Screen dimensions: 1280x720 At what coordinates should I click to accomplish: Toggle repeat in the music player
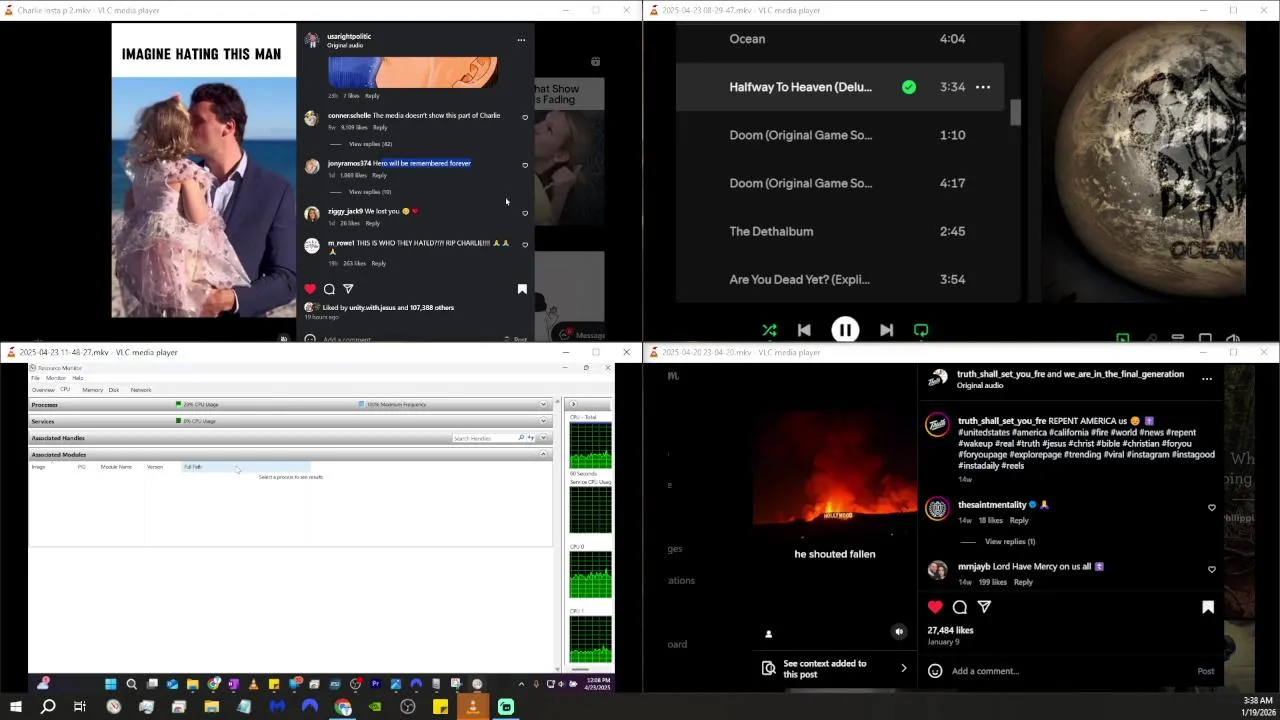(921, 330)
